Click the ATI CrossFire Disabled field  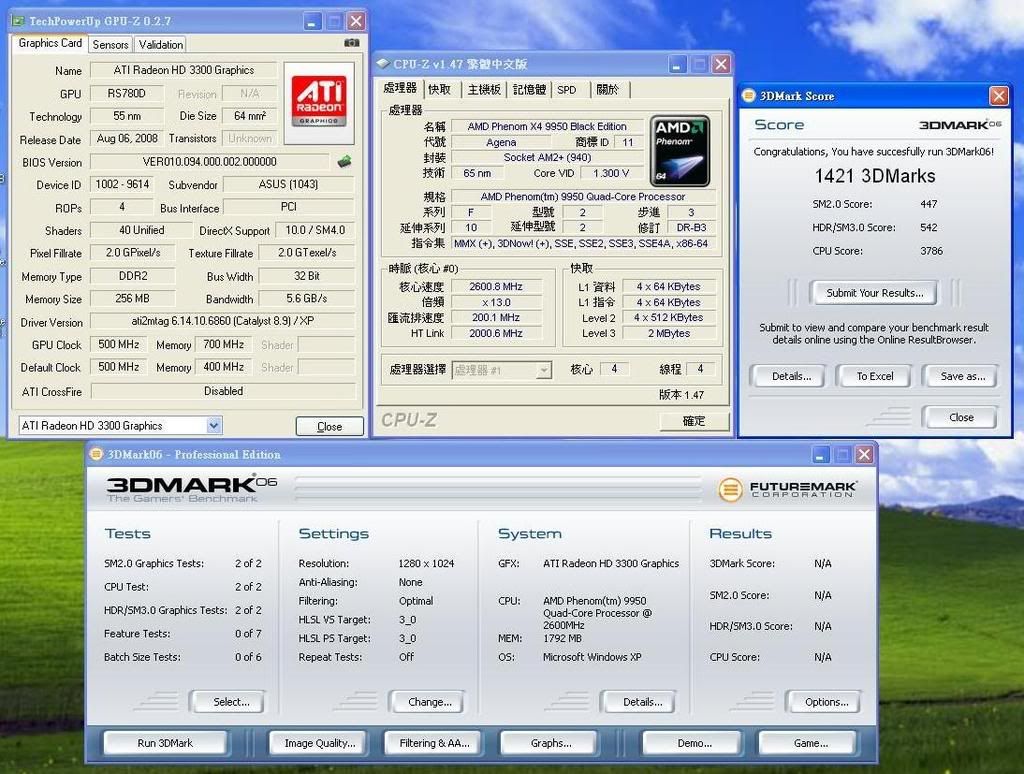tap(223, 391)
